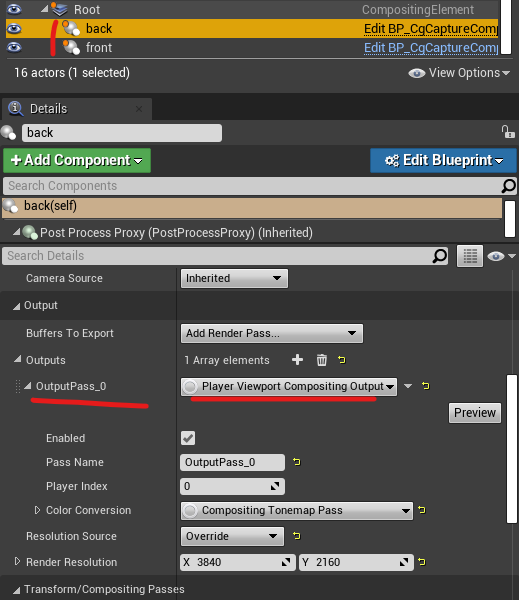
Task: Open the property matrix grid icon
Action: 470,256
